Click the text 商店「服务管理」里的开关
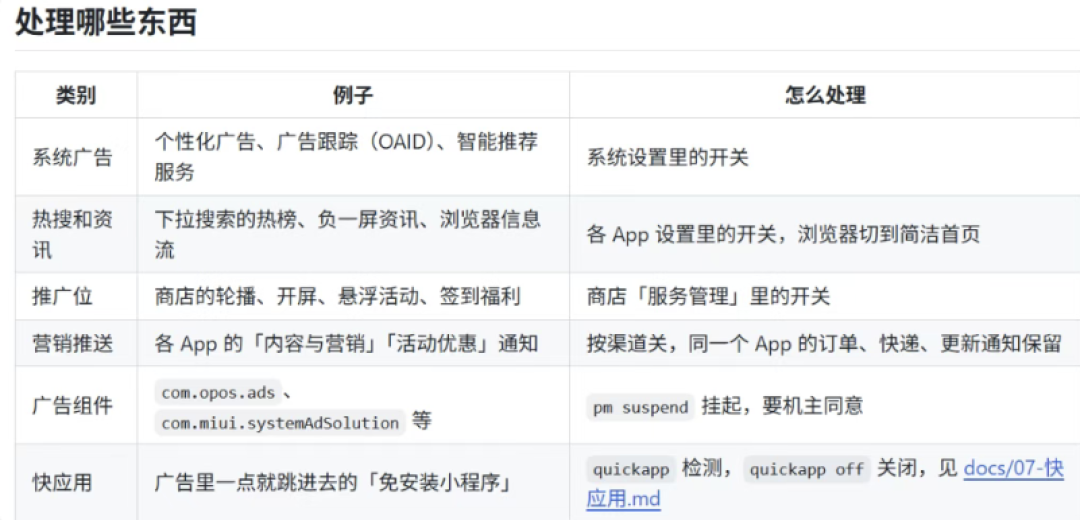The width and height of the screenshot is (1080, 520). click(x=708, y=297)
